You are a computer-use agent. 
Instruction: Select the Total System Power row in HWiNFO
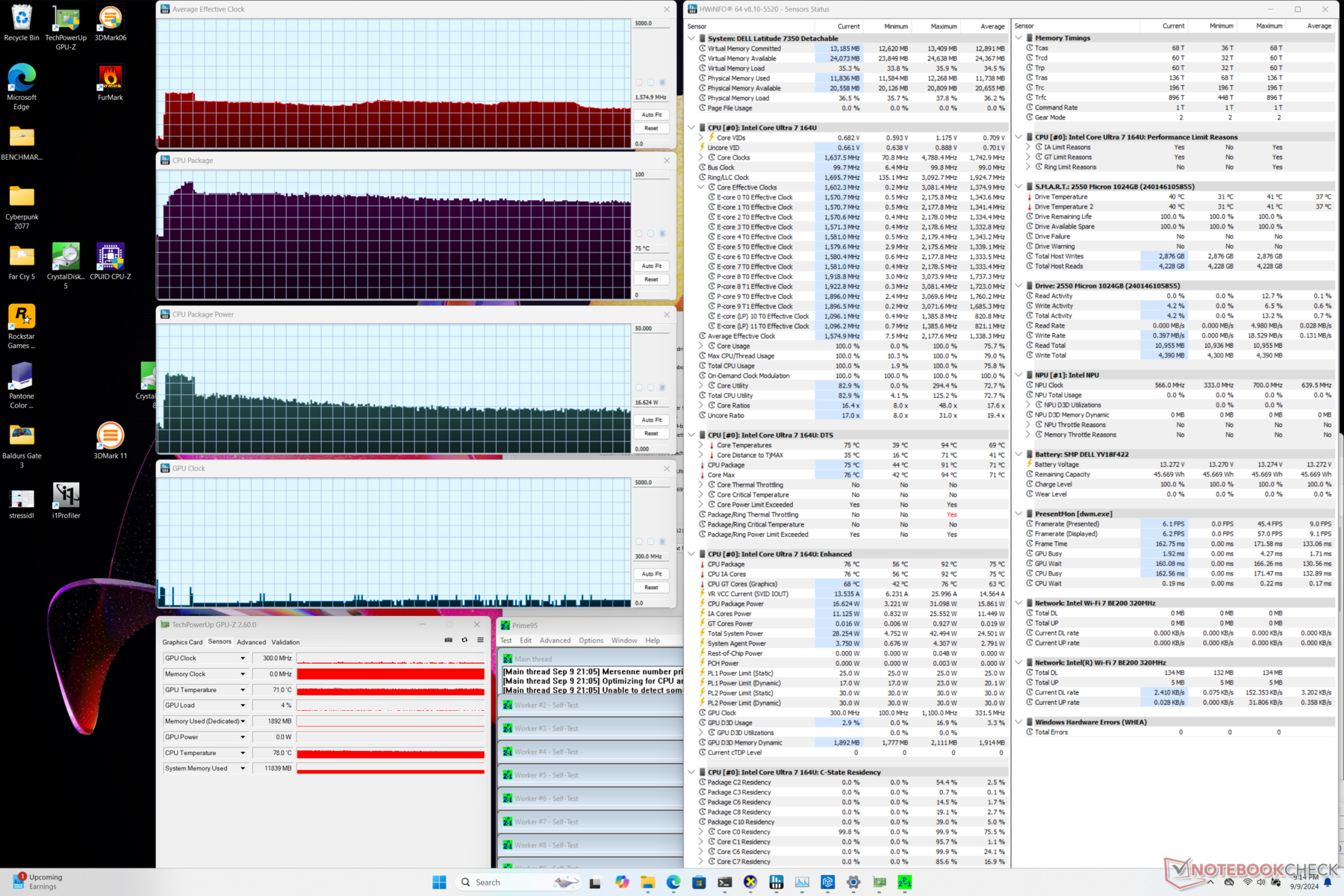coord(852,633)
